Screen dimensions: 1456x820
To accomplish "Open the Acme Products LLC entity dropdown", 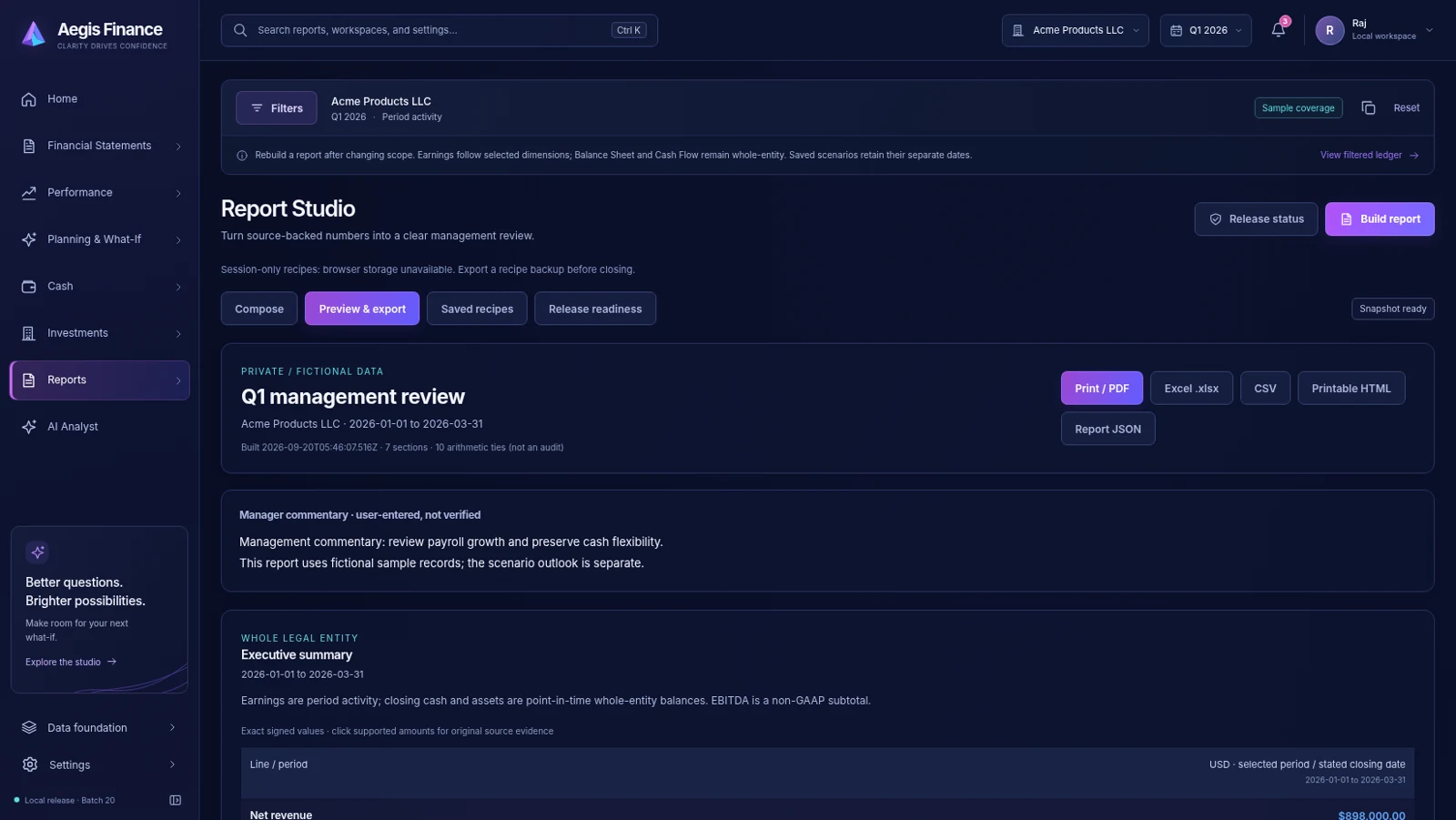I will tap(1075, 30).
